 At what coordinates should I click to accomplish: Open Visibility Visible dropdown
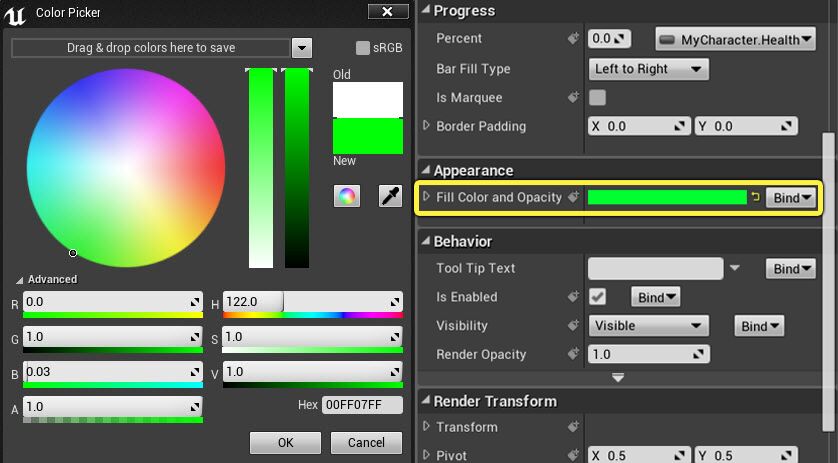coord(648,326)
